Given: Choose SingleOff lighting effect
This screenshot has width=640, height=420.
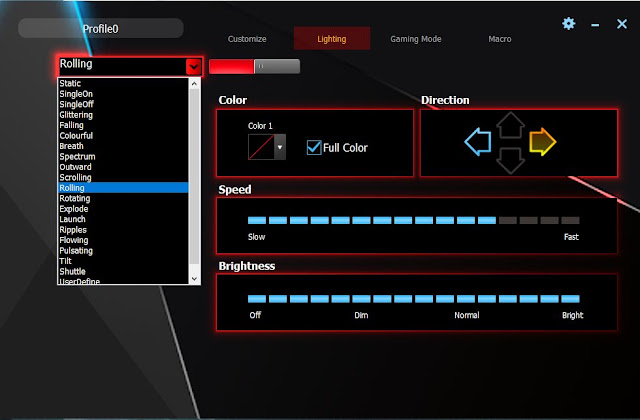Looking at the screenshot, I should click(123, 104).
